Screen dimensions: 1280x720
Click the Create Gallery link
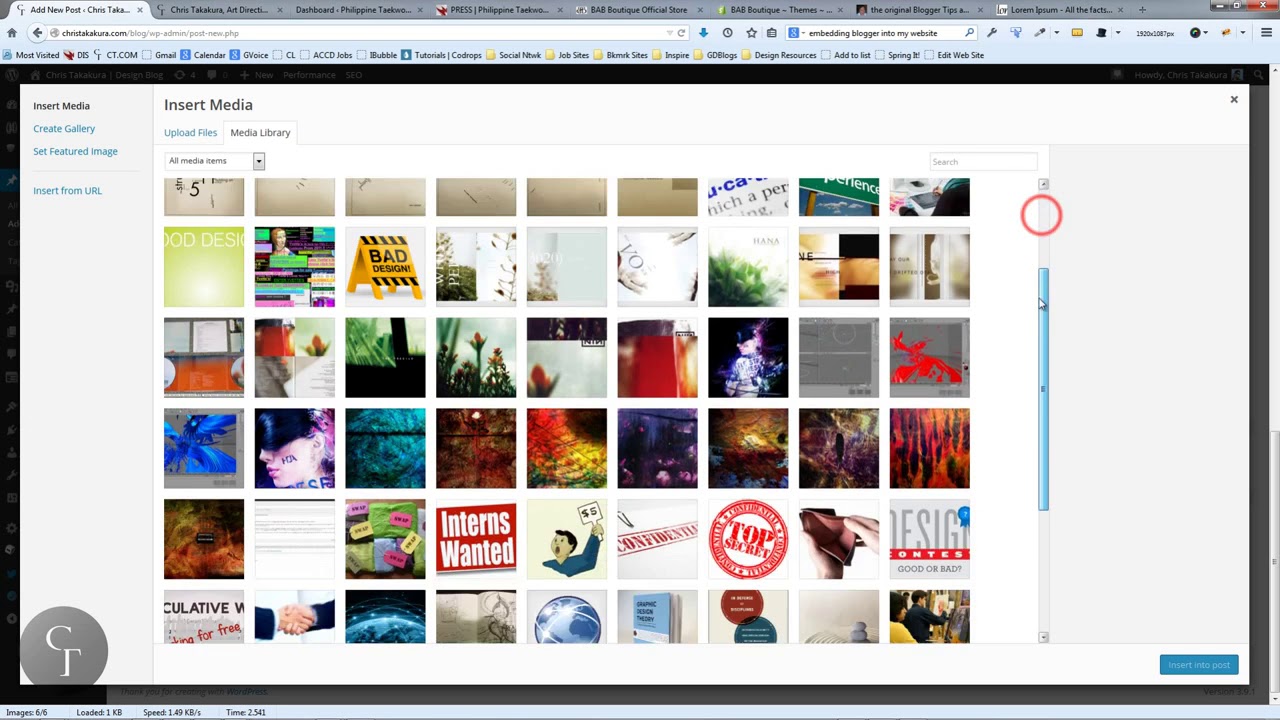tap(64, 128)
